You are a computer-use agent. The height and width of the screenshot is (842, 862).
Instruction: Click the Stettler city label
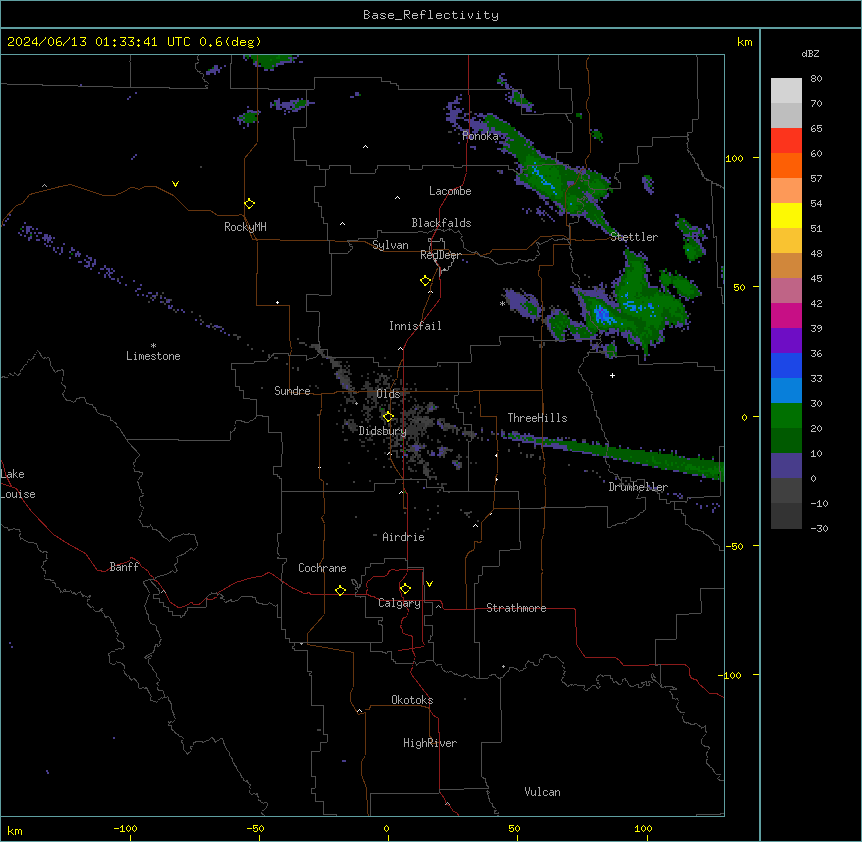(634, 237)
